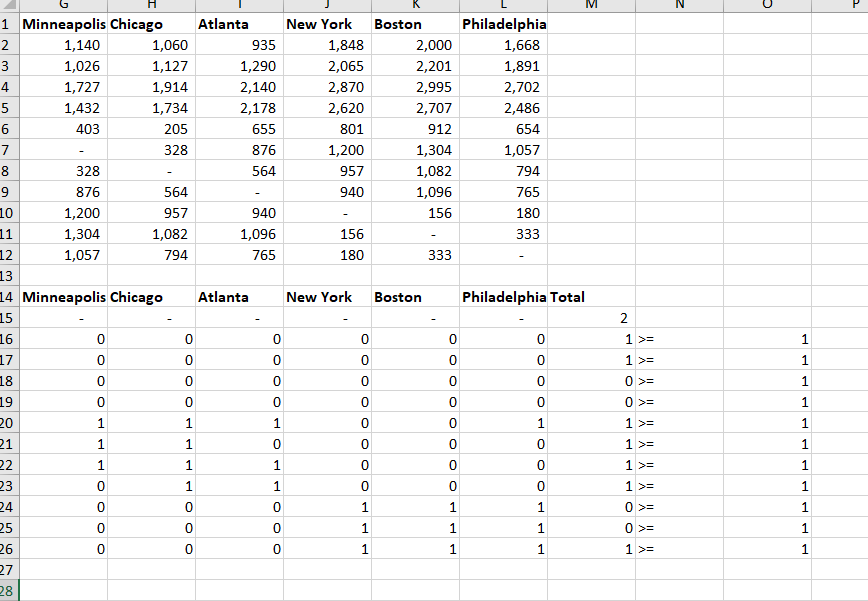Select the row 28 header
The width and height of the screenshot is (868, 601).
click(x=9, y=591)
